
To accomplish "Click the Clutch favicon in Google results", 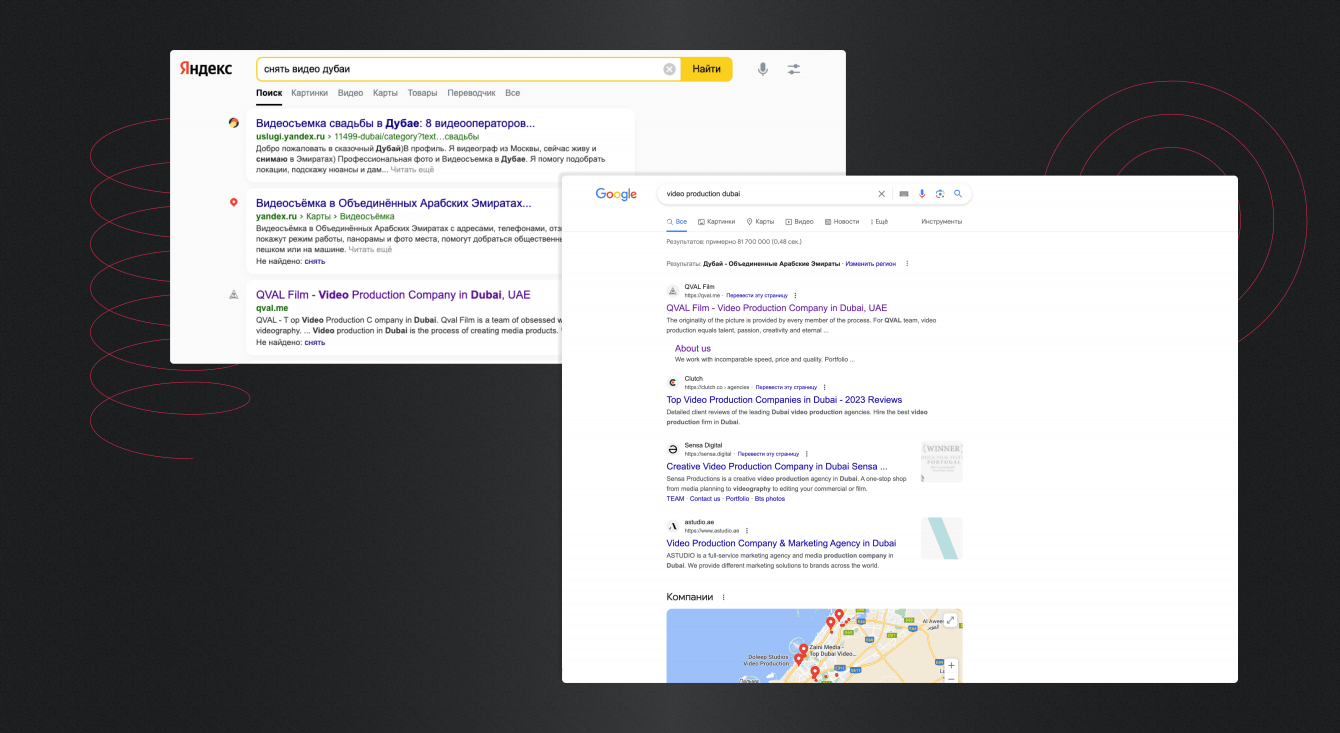I will pyautogui.click(x=673, y=383).
